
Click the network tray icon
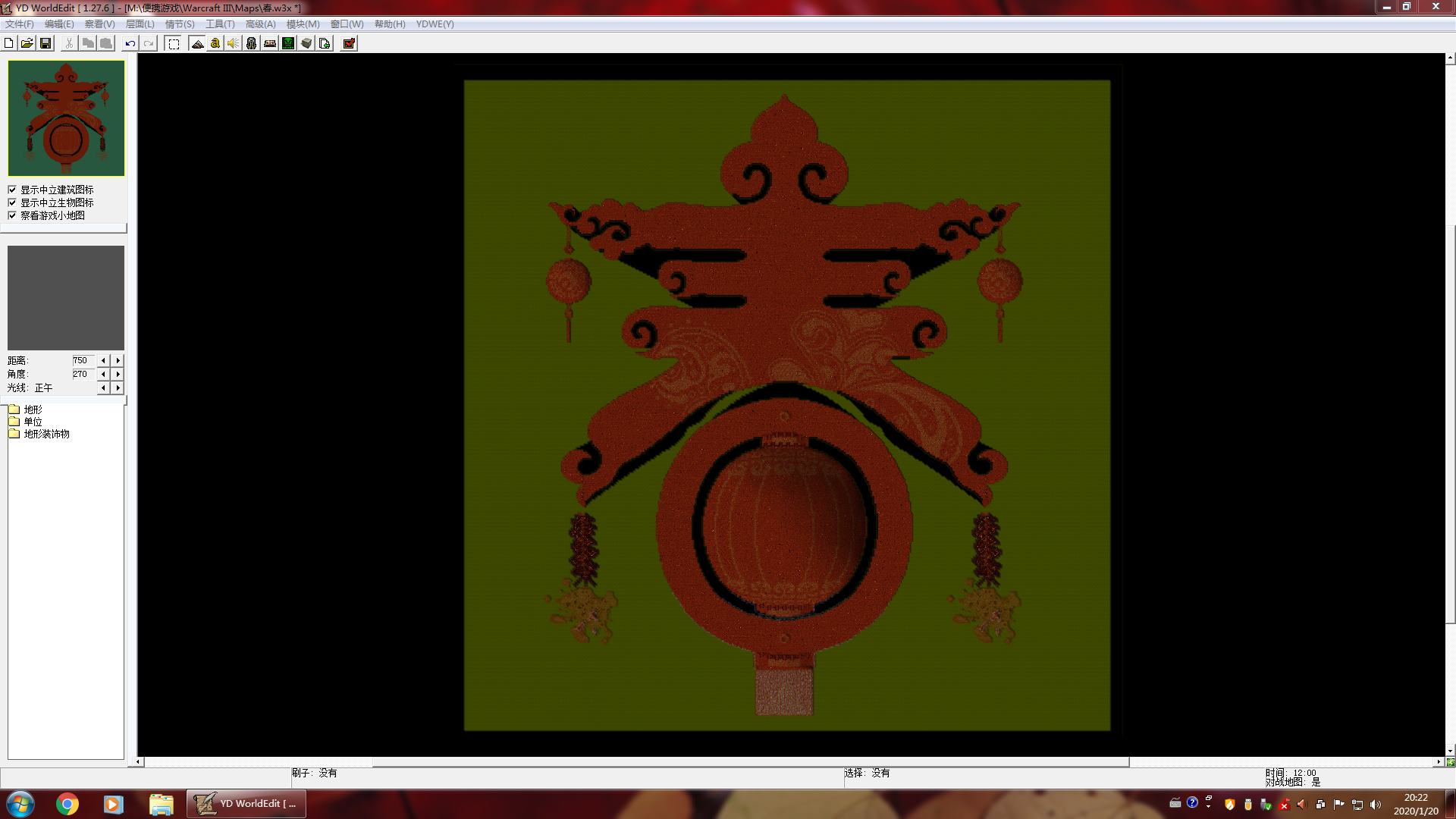click(1357, 805)
